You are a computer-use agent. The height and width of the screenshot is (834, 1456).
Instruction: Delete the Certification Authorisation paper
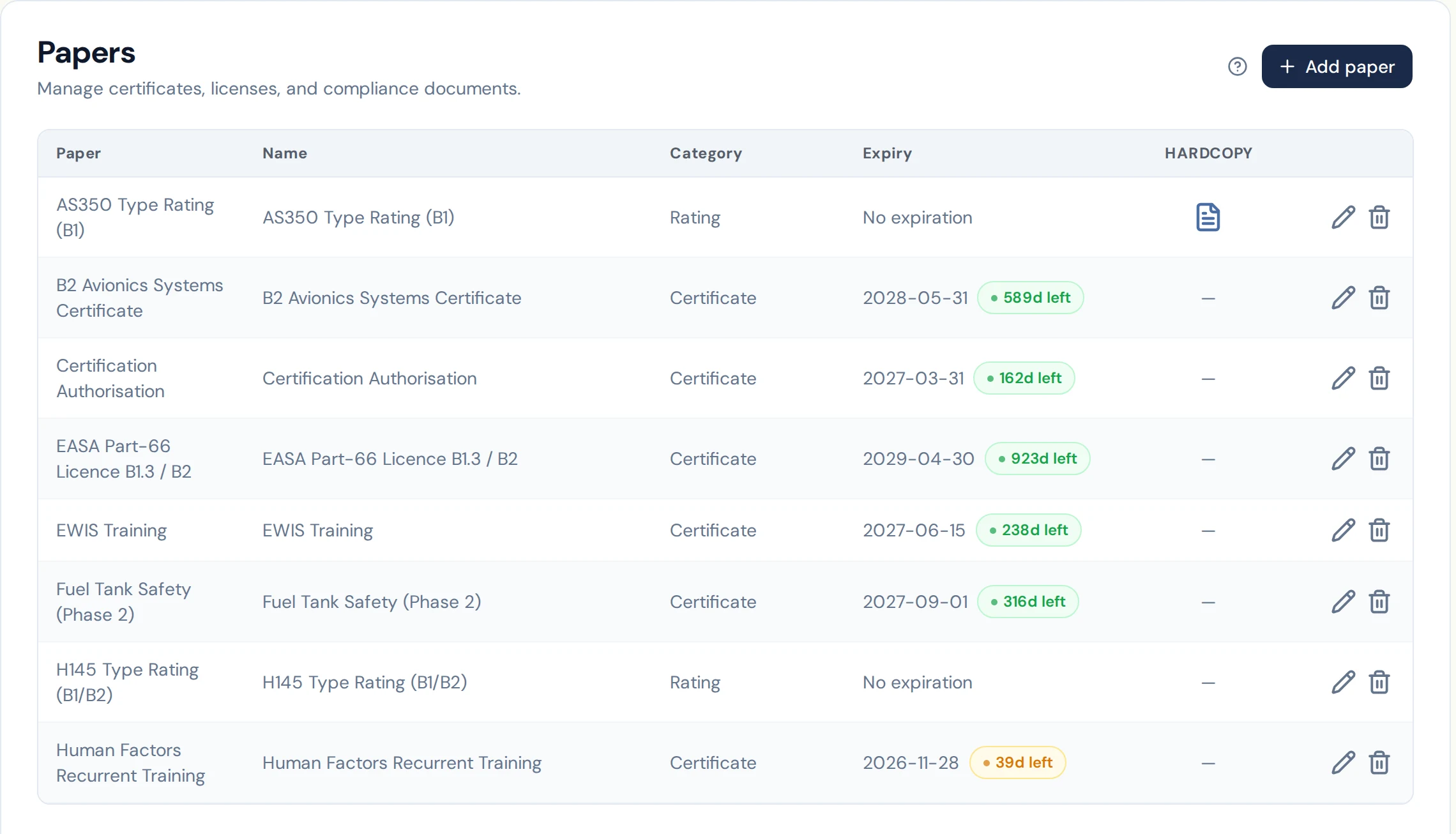[x=1379, y=378]
